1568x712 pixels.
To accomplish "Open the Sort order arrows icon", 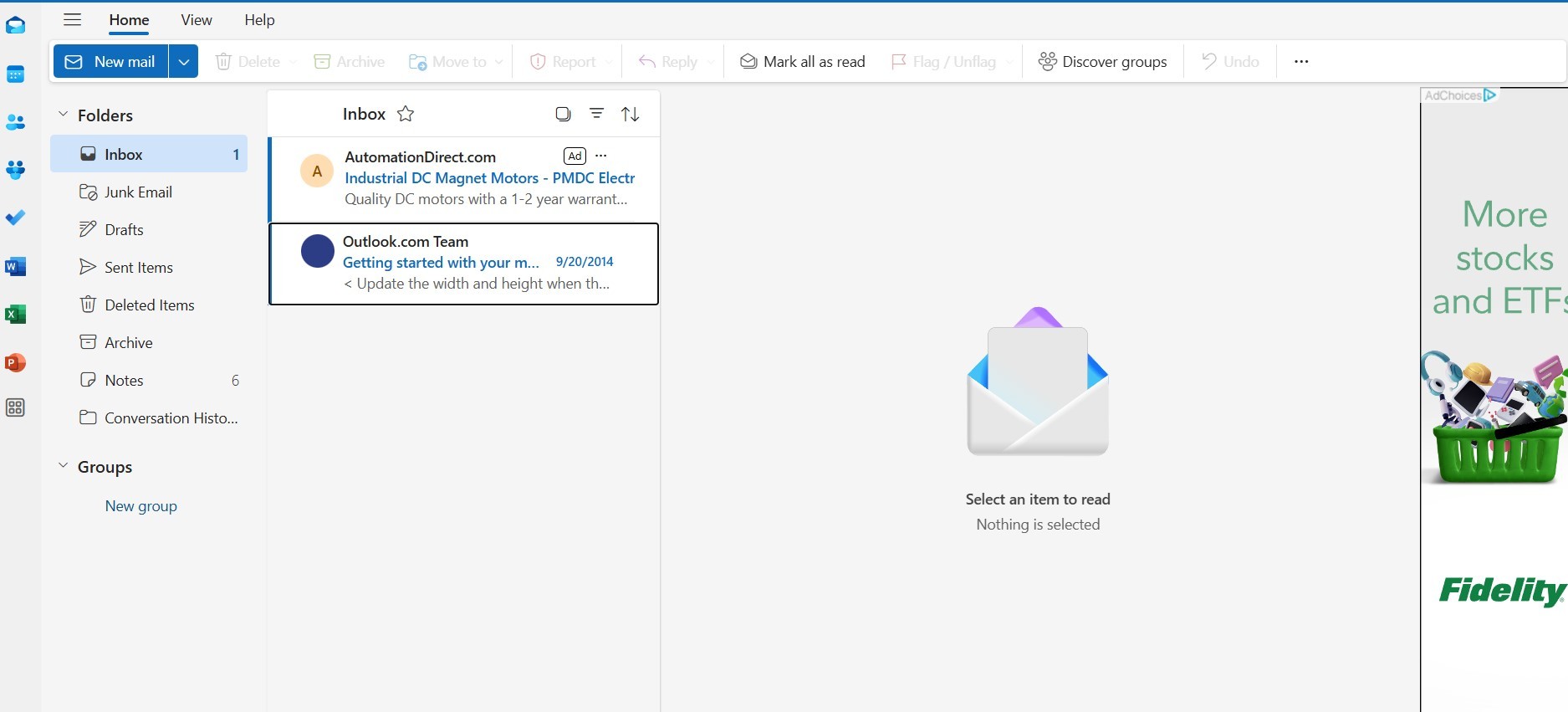I will [x=631, y=114].
